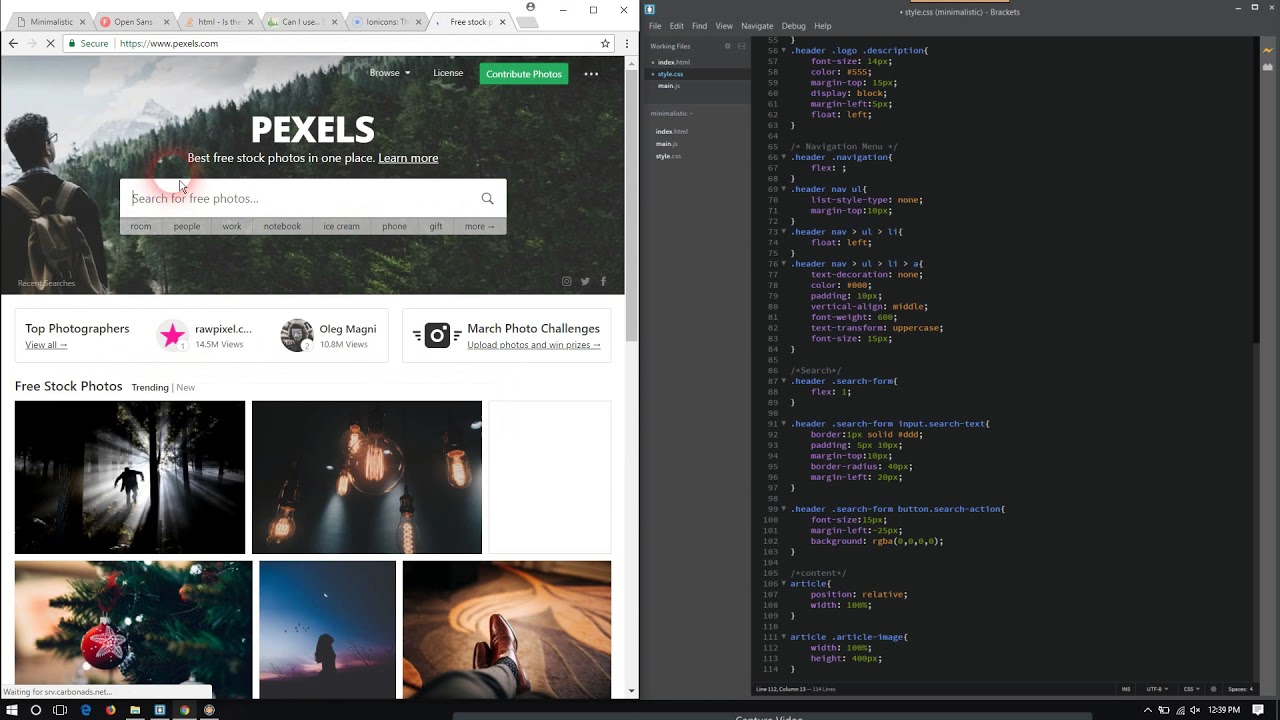Click Contribute Photos button
Screen dimensions: 1280x720
(x=524, y=74)
